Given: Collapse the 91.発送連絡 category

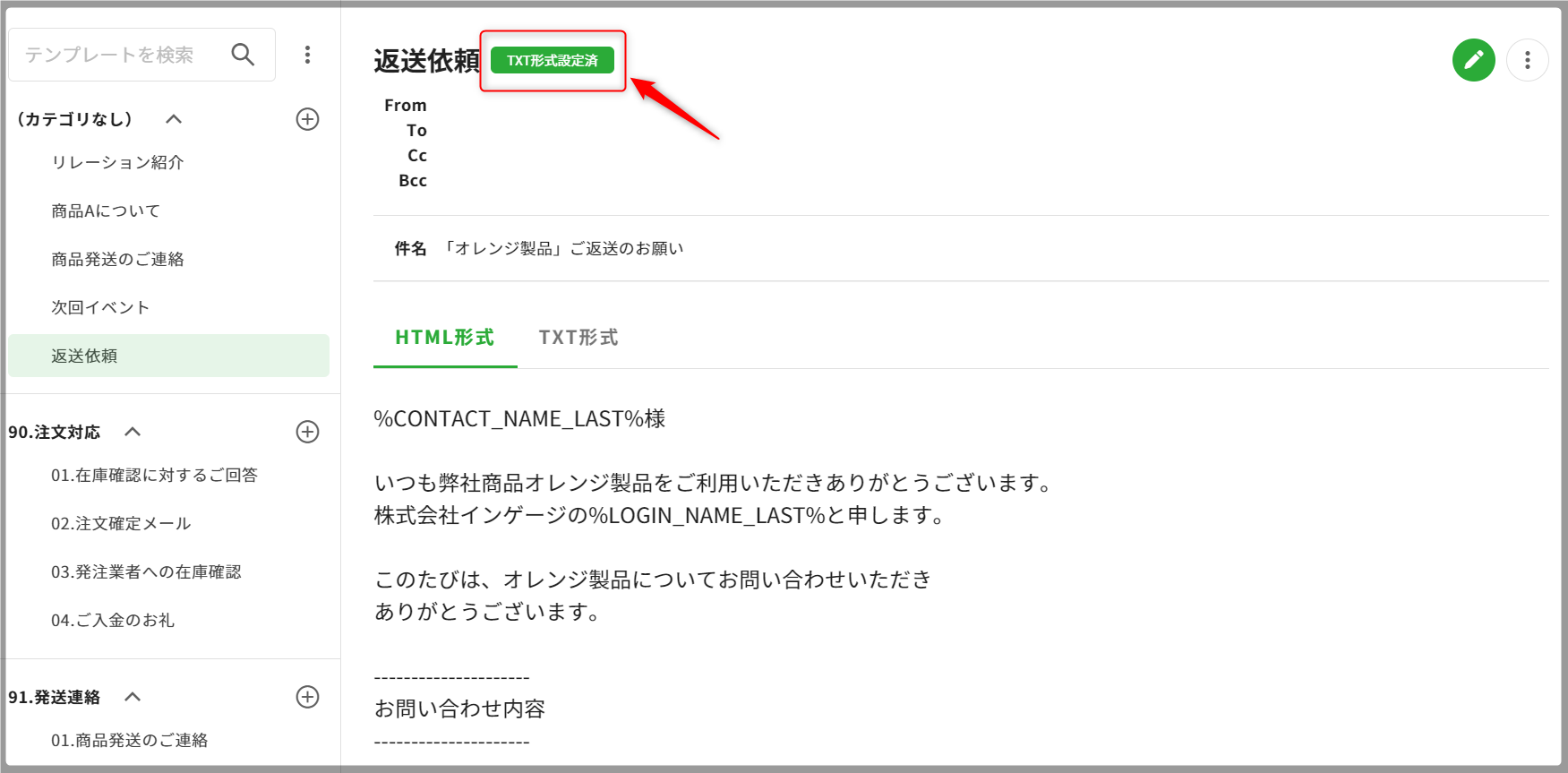Looking at the screenshot, I should [133, 697].
